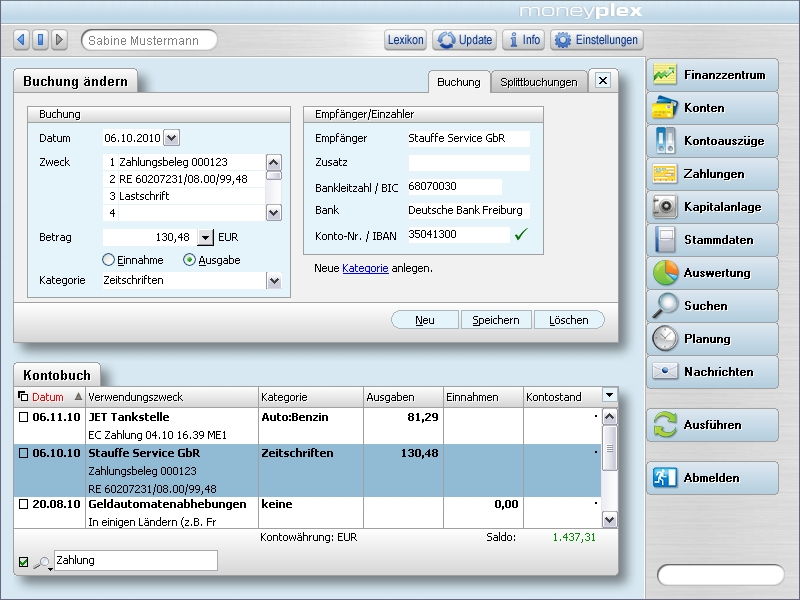Image resolution: width=800 pixels, height=600 pixels.
Task: Open Kapitalanlage with the safe icon
Action: tap(712, 207)
